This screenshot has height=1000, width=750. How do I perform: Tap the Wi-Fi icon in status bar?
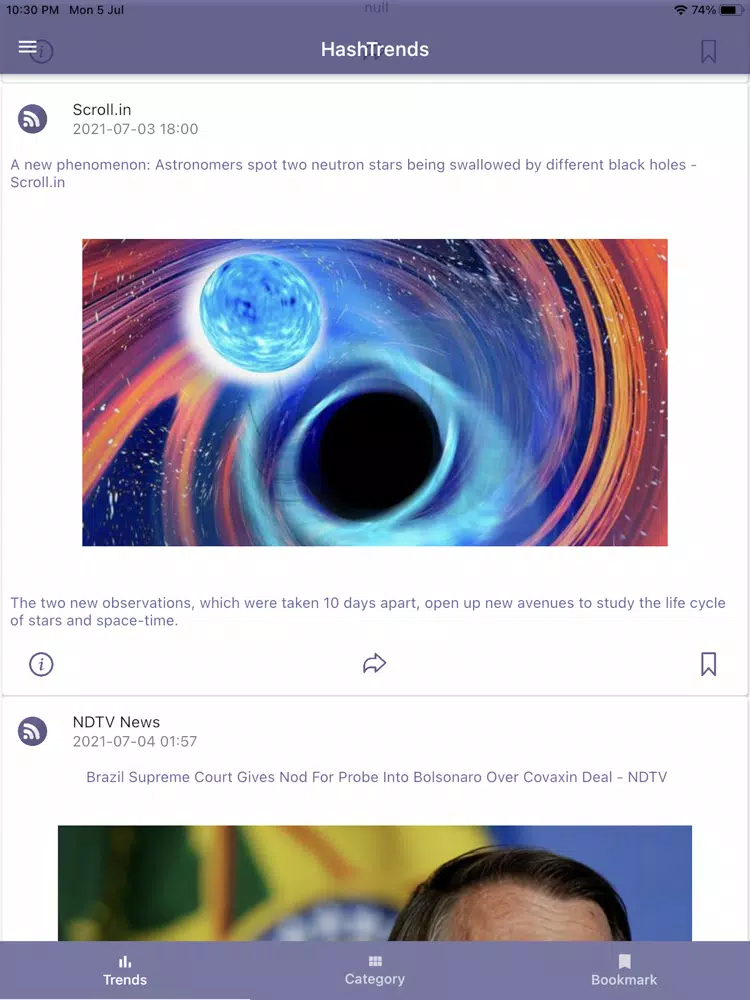coord(680,10)
